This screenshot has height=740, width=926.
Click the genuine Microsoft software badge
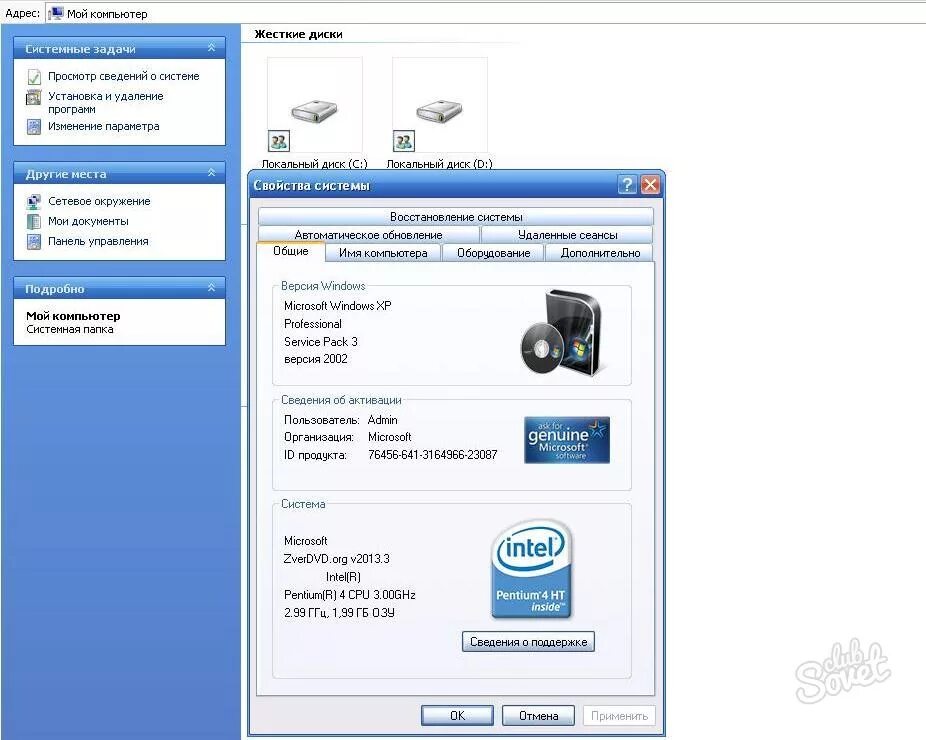[566, 440]
